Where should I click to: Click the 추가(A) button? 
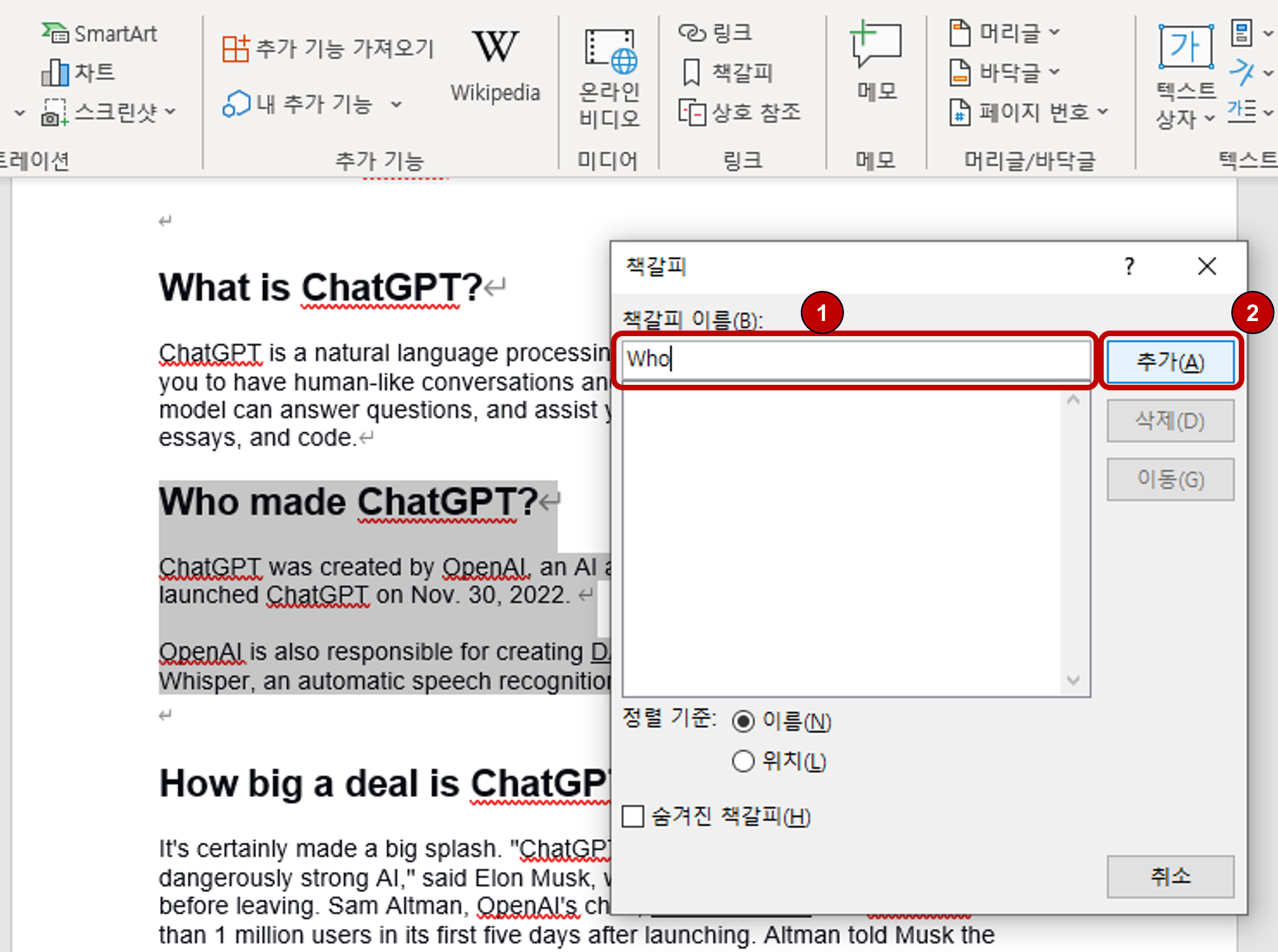pyautogui.click(x=1169, y=362)
